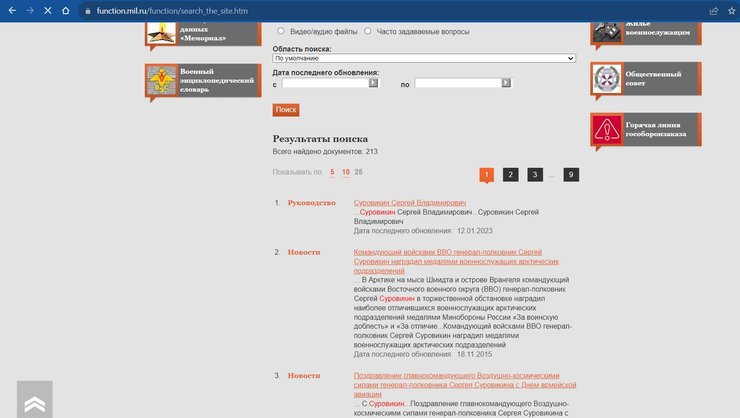The image size is (740, 418).
Task: Jump to top with the double chevron button
Action: (x=34, y=400)
